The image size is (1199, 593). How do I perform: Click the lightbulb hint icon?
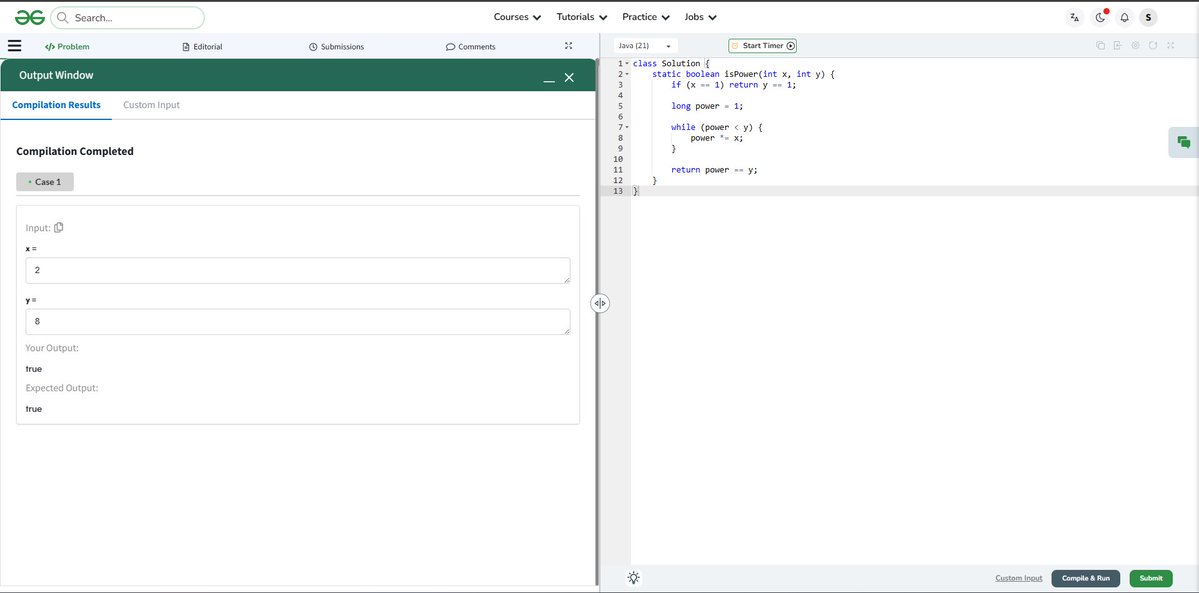(634, 578)
